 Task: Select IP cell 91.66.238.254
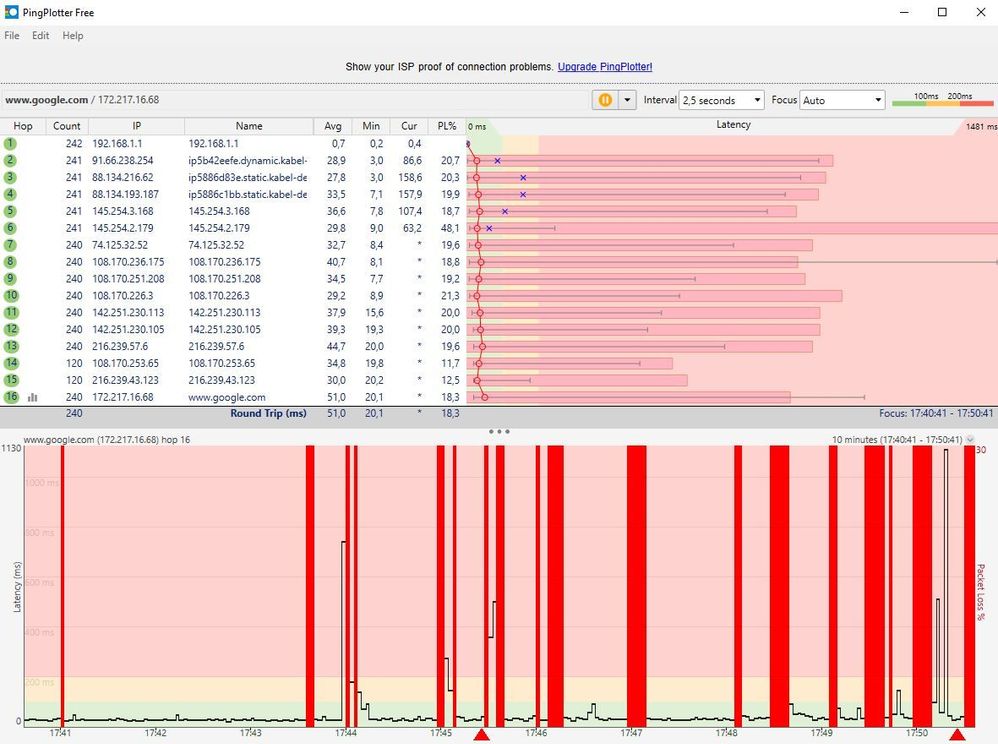tap(122, 160)
